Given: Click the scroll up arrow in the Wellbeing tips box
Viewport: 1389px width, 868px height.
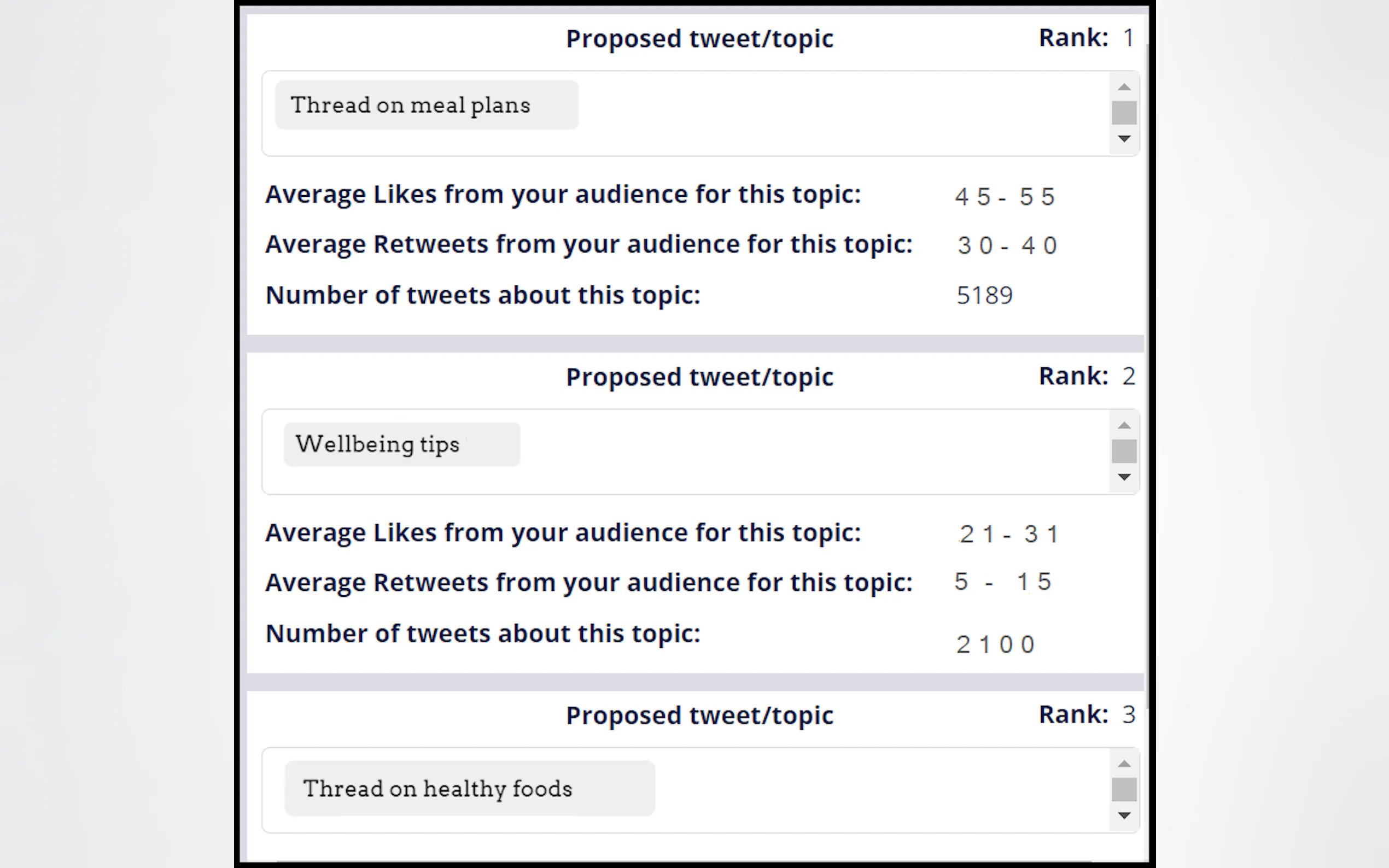Looking at the screenshot, I should (x=1124, y=425).
